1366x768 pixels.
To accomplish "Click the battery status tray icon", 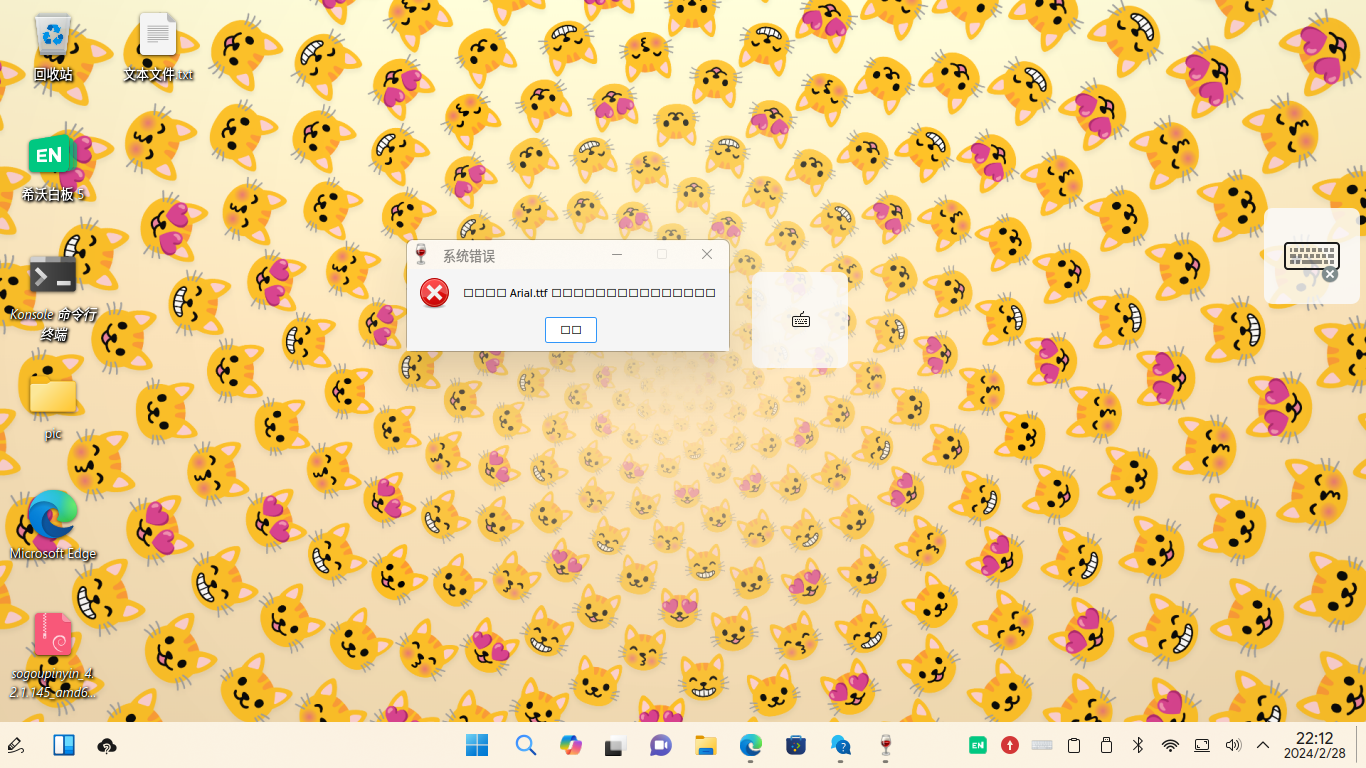I will tap(1106, 745).
